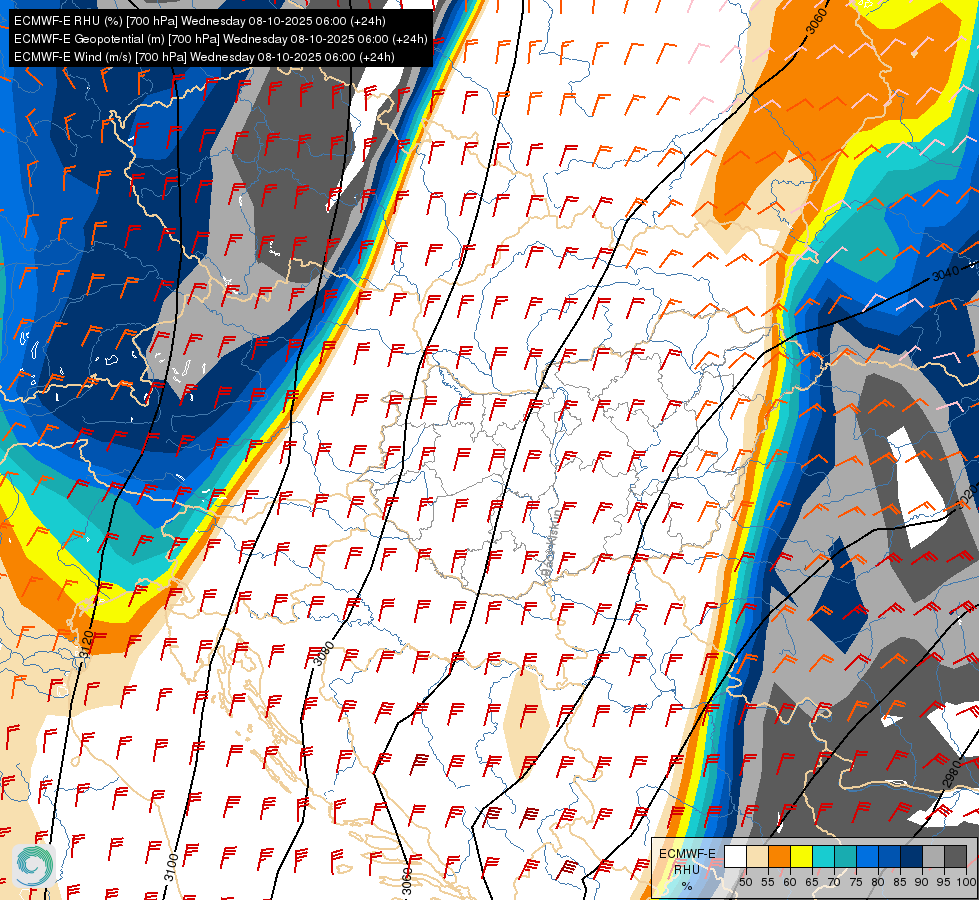Viewport: 979px width, 900px height.
Task: Click the ECMWF-E label in the legend
Action: pos(687,853)
